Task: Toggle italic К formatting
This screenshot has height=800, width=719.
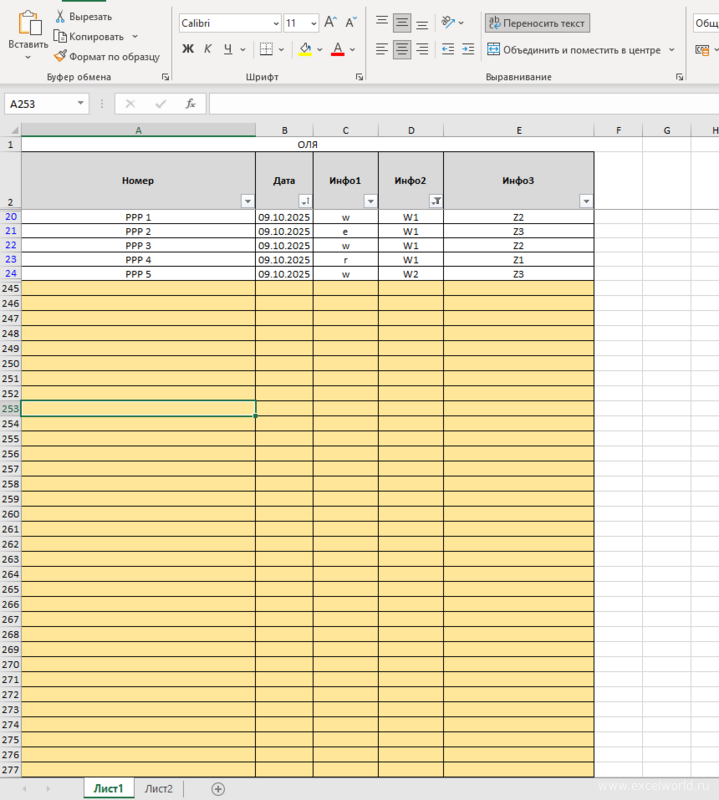Action: (x=208, y=49)
